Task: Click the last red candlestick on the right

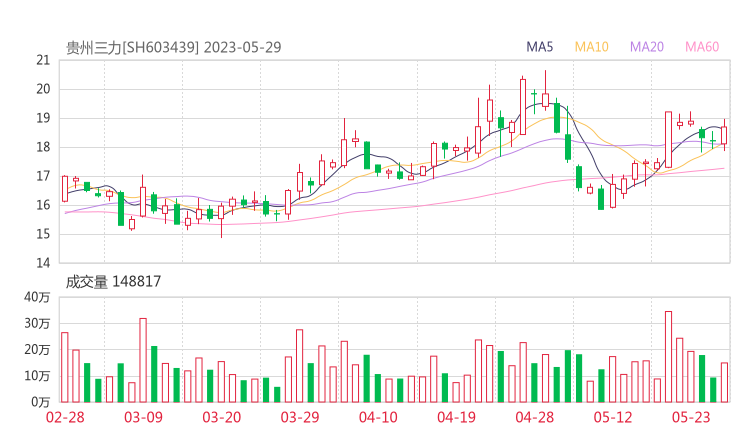Action: pos(724,135)
